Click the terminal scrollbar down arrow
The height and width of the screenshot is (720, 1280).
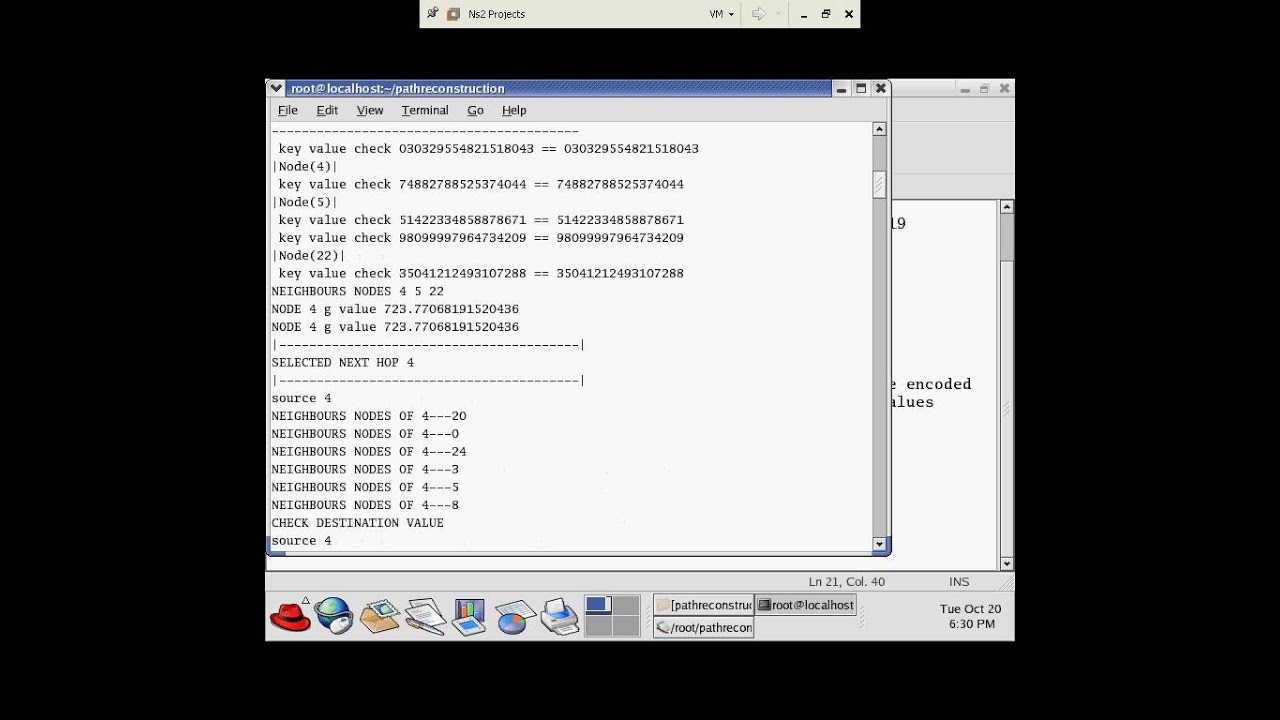coord(880,545)
